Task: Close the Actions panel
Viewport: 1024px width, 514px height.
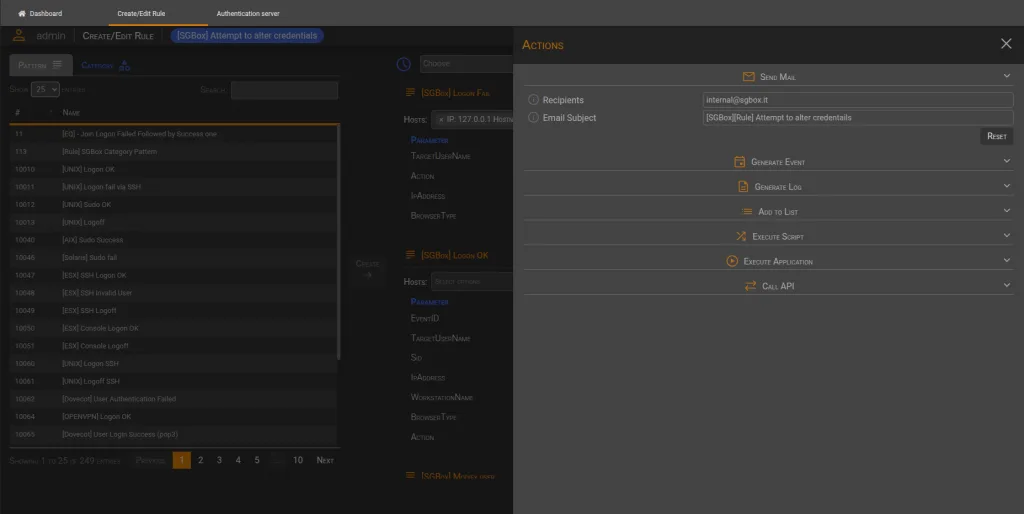Action: pyautogui.click(x=1006, y=44)
